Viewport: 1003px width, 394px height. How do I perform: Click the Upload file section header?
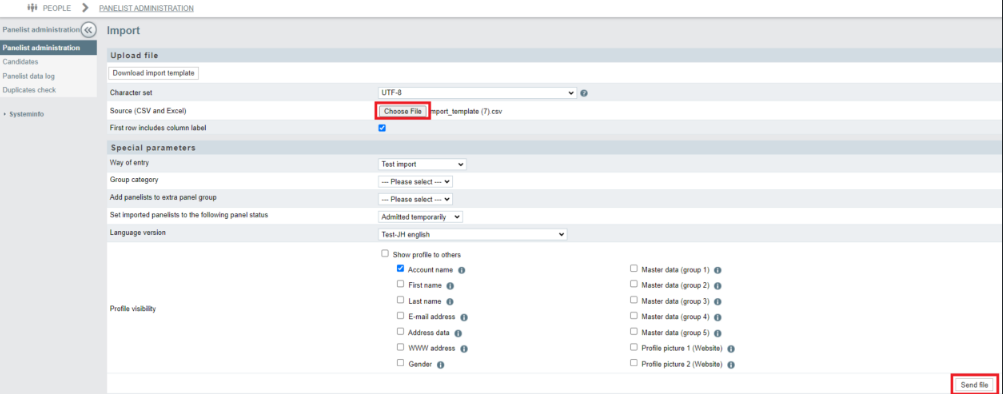click(x=134, y=56)
